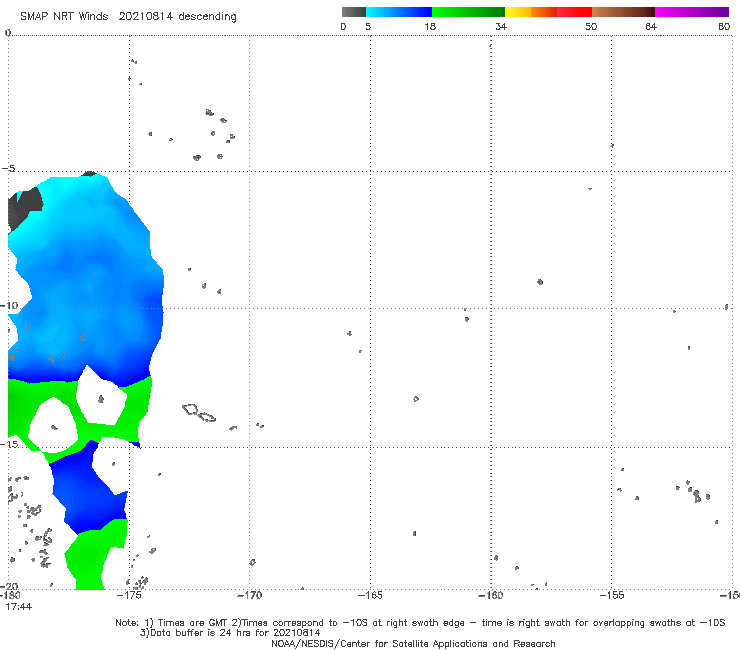This screenshot has width=740, height=650.
Task: Click the green segment of the colorbar
Action: tap(468, 12)
